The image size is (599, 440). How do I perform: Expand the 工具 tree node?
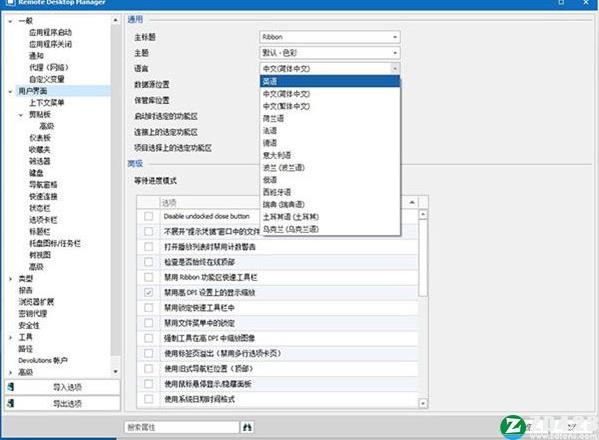[x=10, y=337]
